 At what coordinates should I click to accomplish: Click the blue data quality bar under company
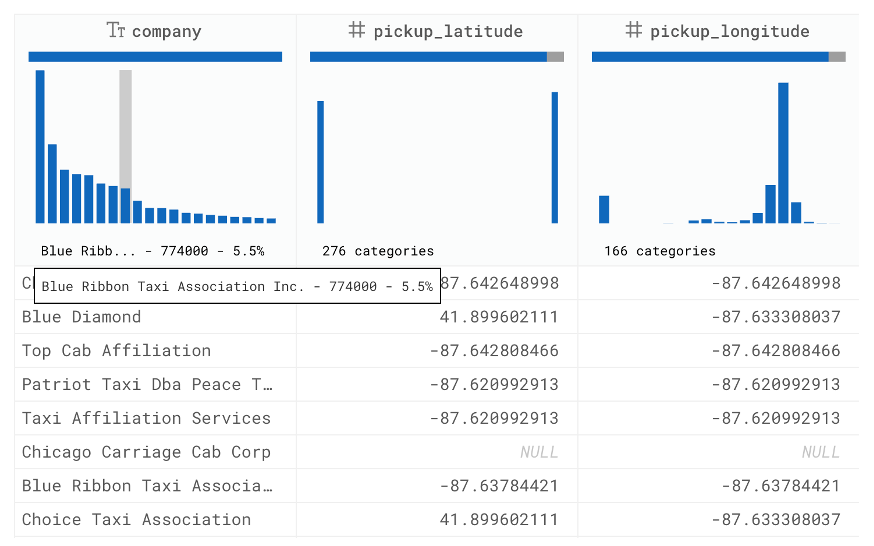pyautogui.click(x=155, y=57)
